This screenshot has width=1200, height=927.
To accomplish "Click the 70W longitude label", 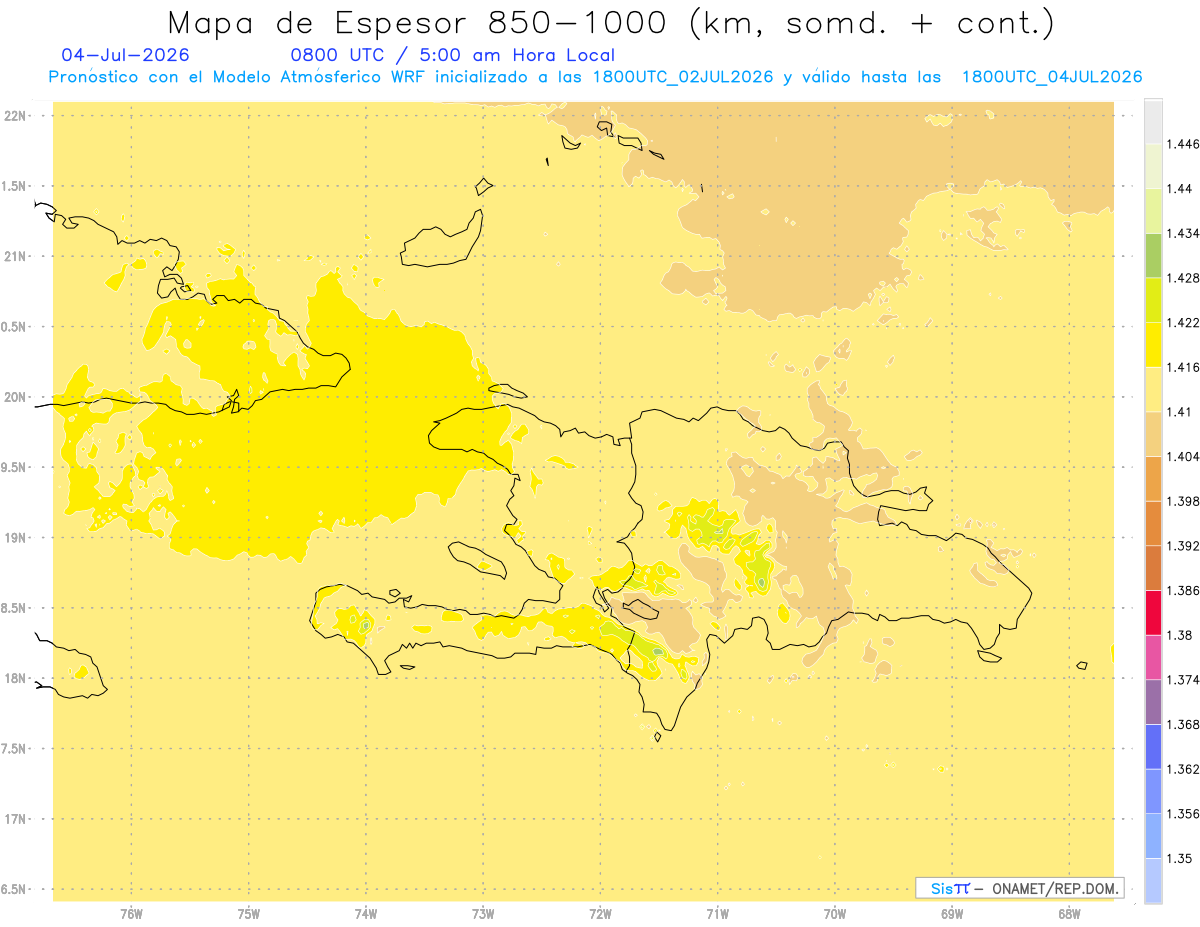I will (x=835, y=914).
